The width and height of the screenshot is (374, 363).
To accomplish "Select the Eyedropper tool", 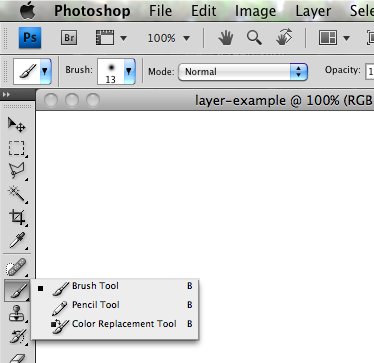I will 17,240.
